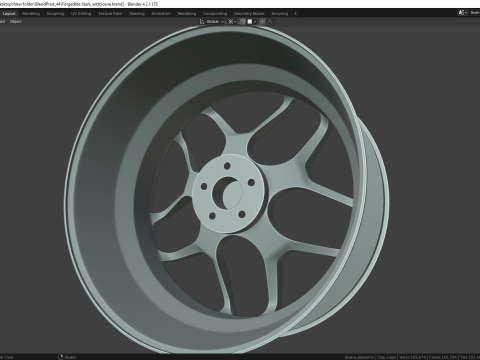Open the Animation workspace tab
This screenshot has width=480, height=360.
pos(161,14)
